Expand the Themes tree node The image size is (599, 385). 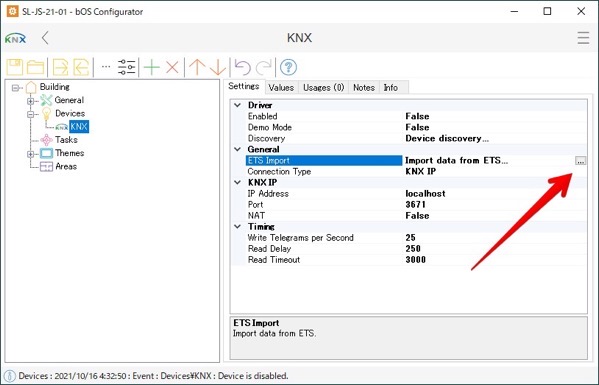(31, 154)
